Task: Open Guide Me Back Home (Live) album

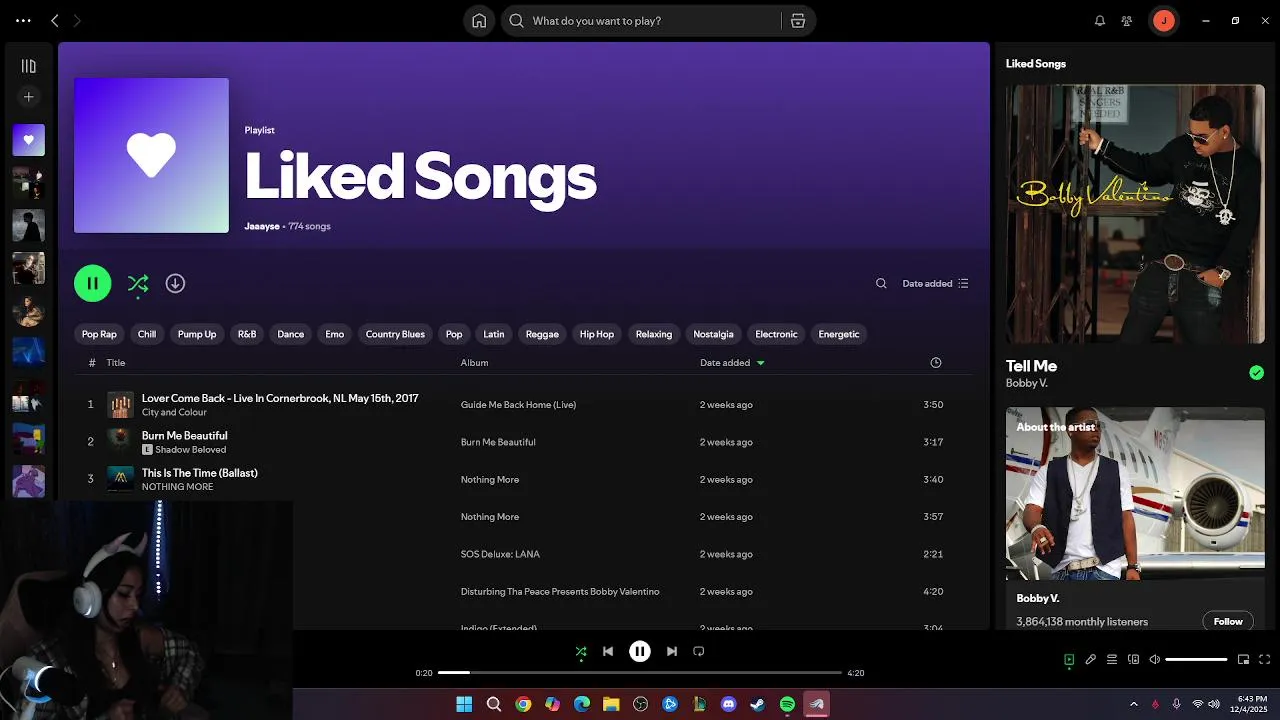Action: 518,405
